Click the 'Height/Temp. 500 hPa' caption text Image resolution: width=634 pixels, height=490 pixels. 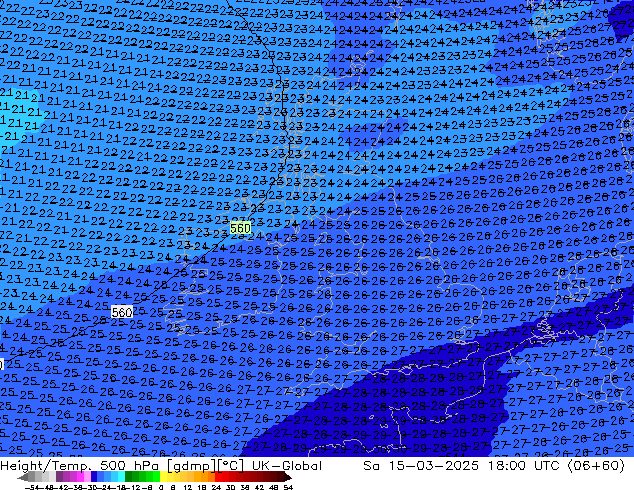[79, 466]
